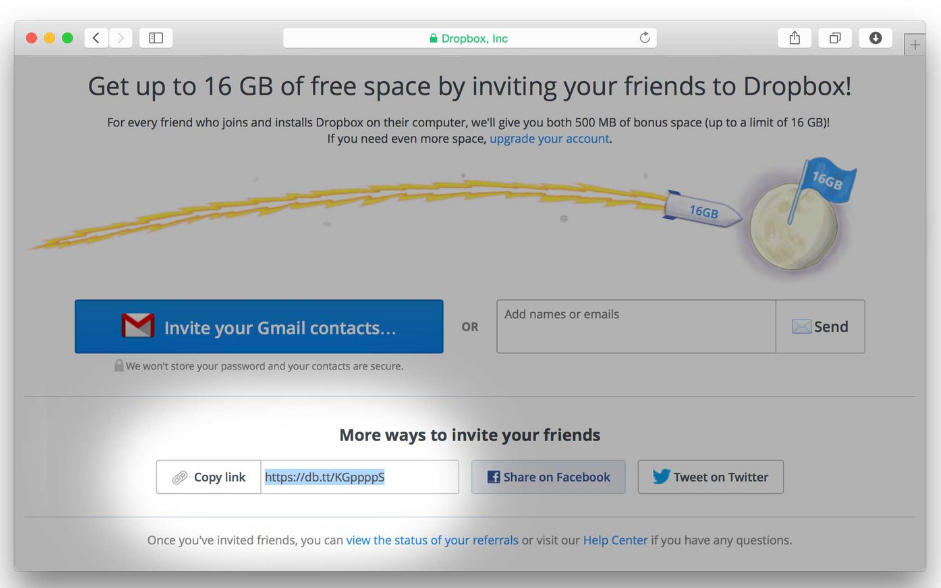Click the Twitter bird icon on the Tweet button
Viewport: 941px width, 588px height.
coord(660,477)
